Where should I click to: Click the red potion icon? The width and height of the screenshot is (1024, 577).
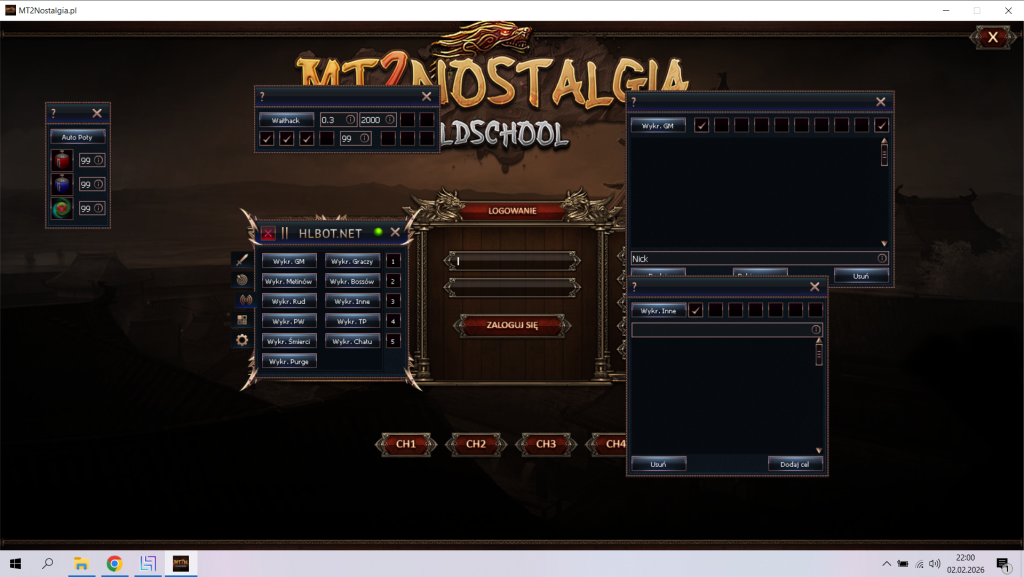click(x=62, y=159)
